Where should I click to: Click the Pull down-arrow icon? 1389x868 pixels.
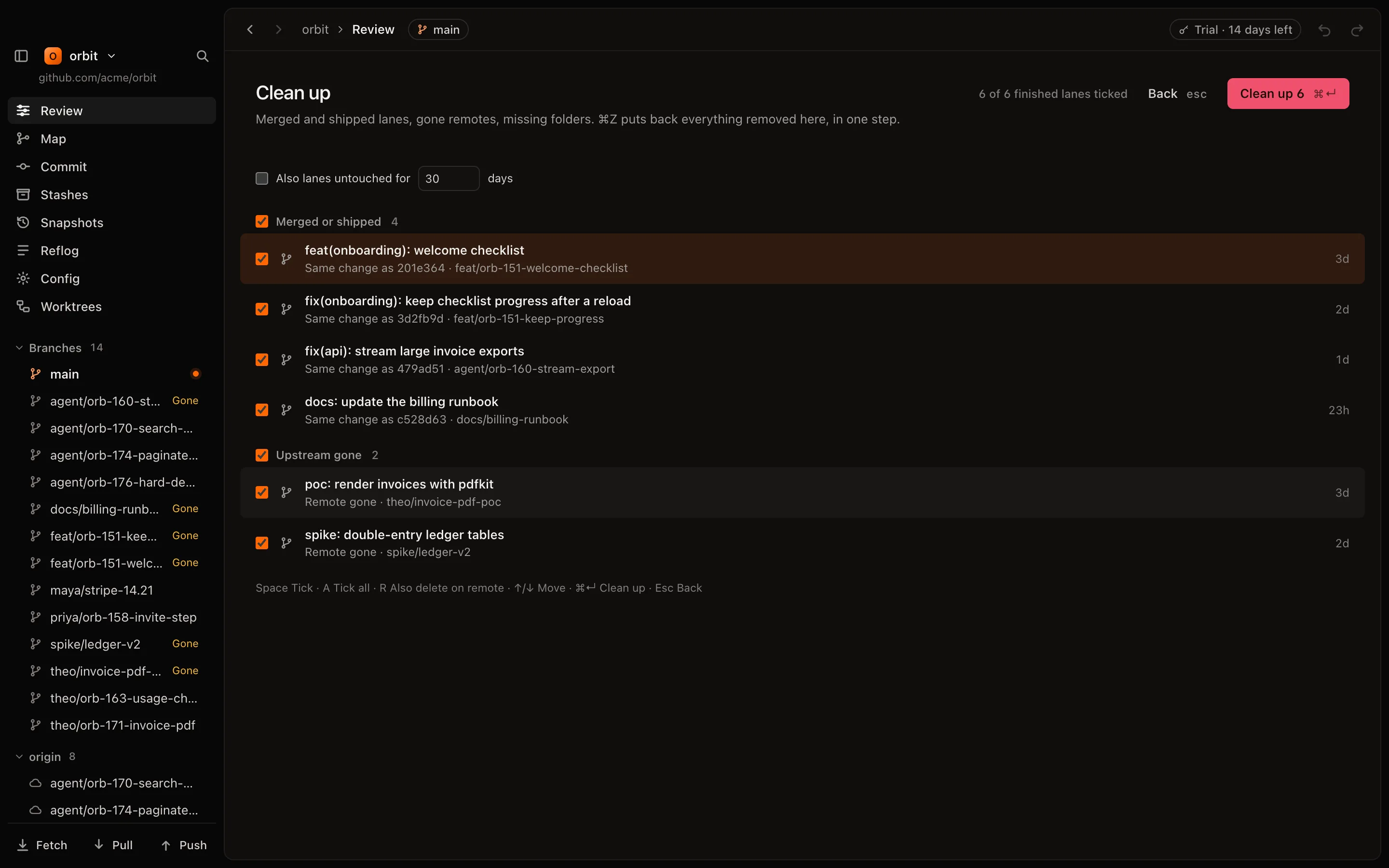[99, 844]
